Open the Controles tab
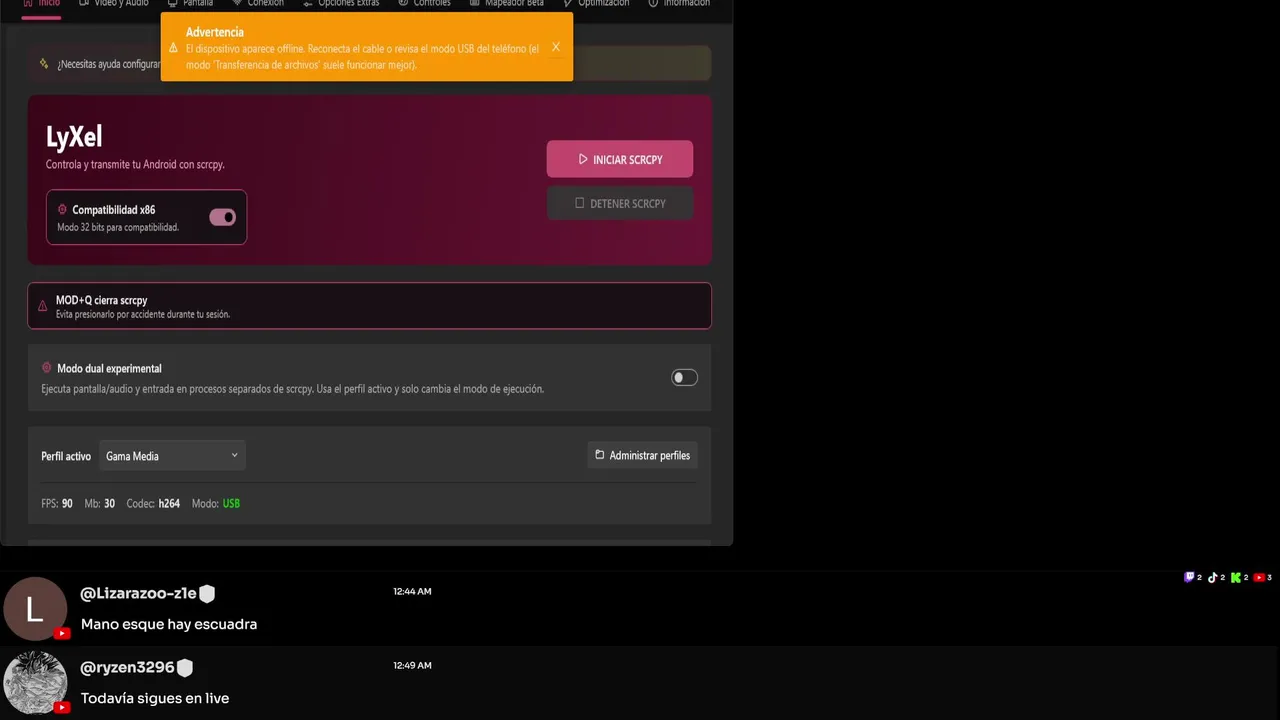The width and height of the screenshot is (1280, 720). 424,4
